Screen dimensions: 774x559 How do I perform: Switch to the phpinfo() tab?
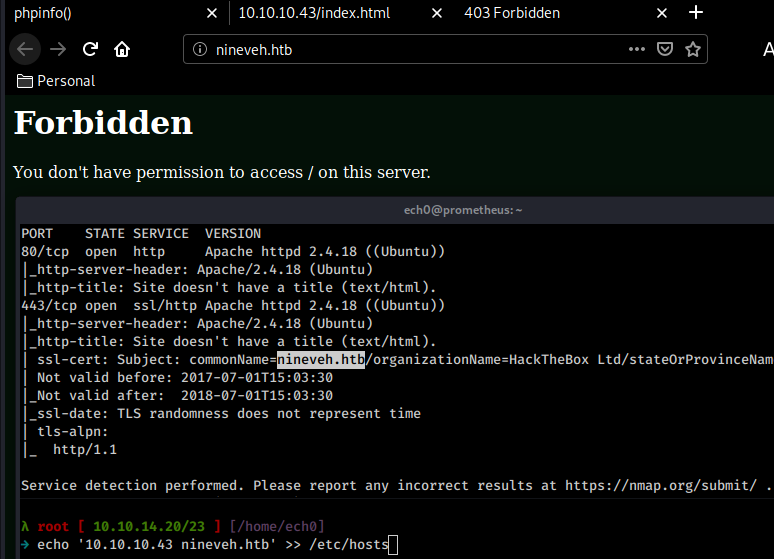click(x=90, y=13)
